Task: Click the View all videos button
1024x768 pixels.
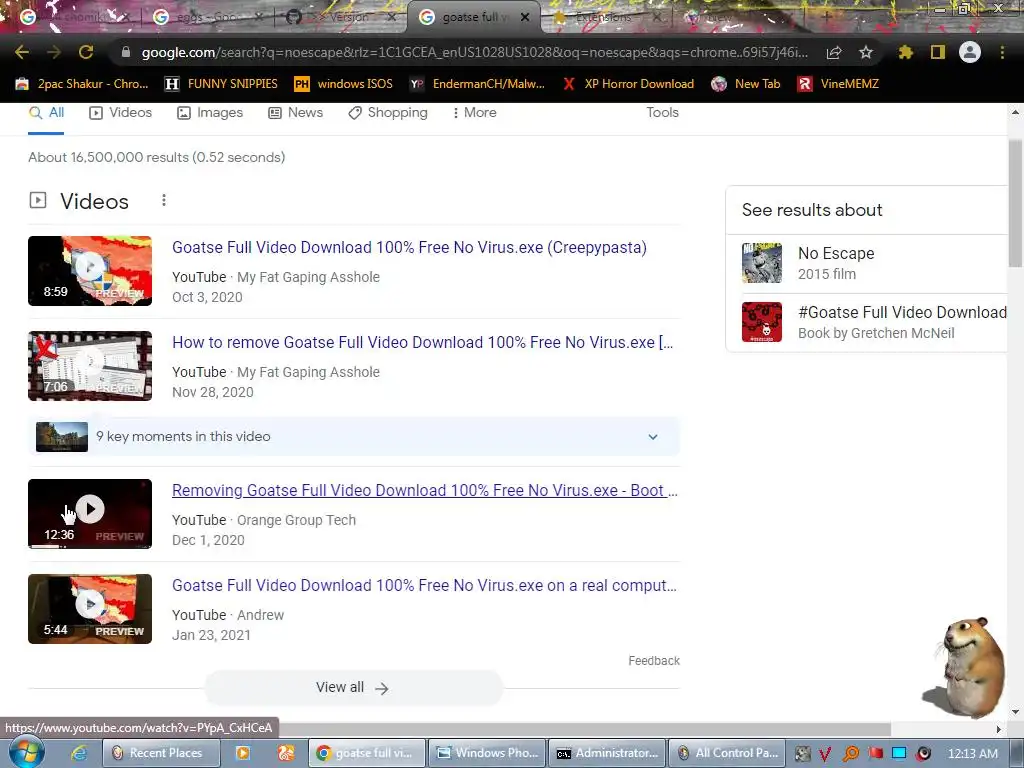Action: coord(353,688)
